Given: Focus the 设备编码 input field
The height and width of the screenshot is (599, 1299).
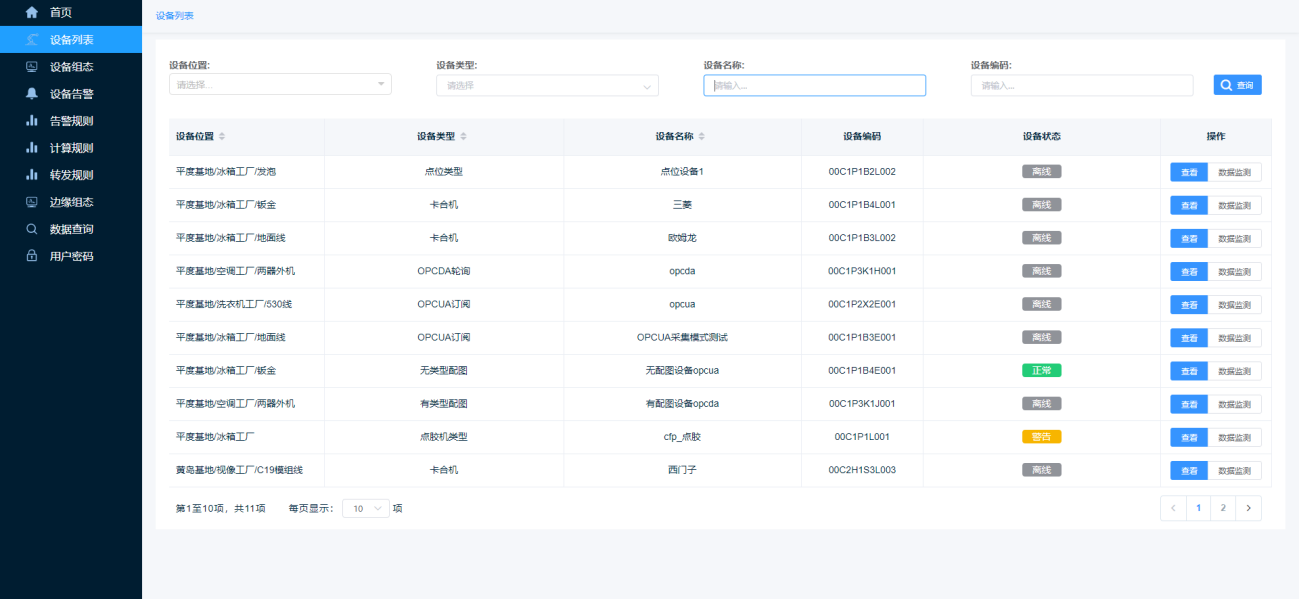Looking at the screenshot, I should [x=1081, y=86].
